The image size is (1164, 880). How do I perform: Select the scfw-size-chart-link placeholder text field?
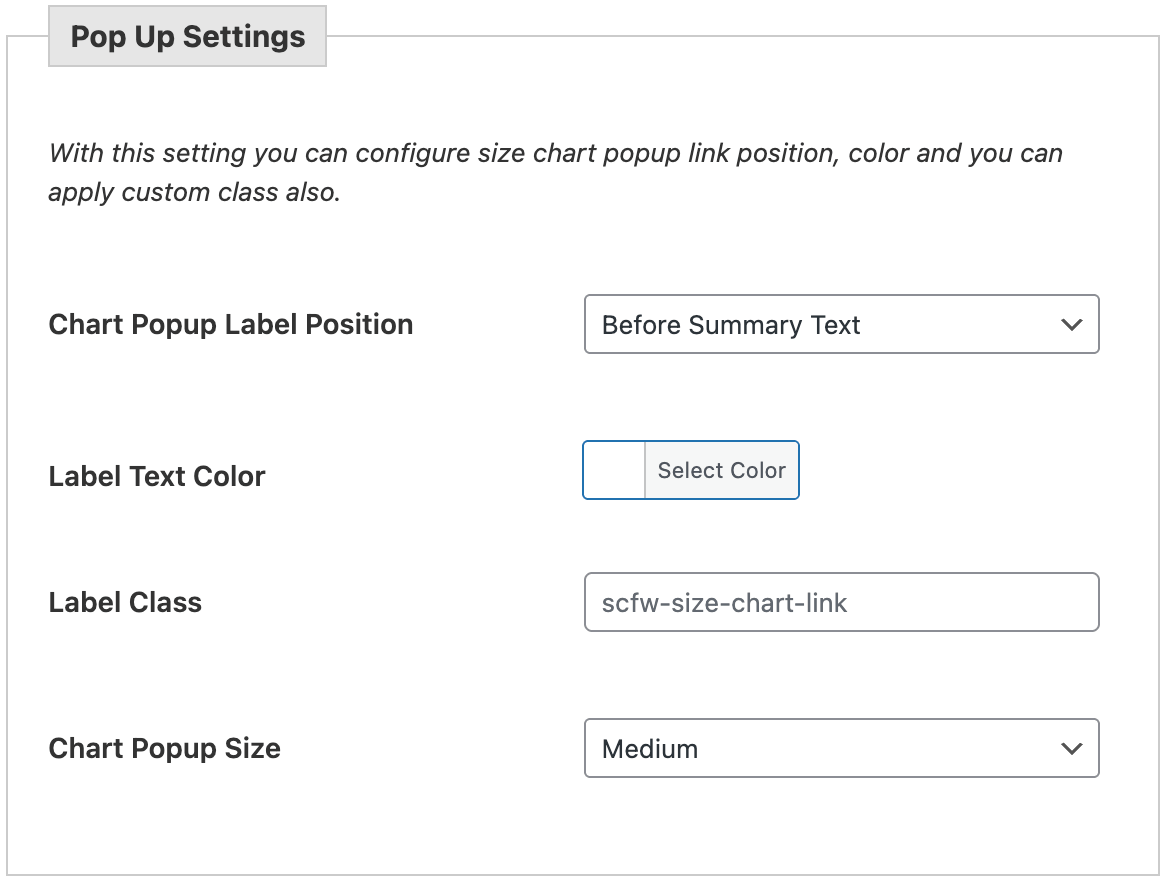[841, 602]
